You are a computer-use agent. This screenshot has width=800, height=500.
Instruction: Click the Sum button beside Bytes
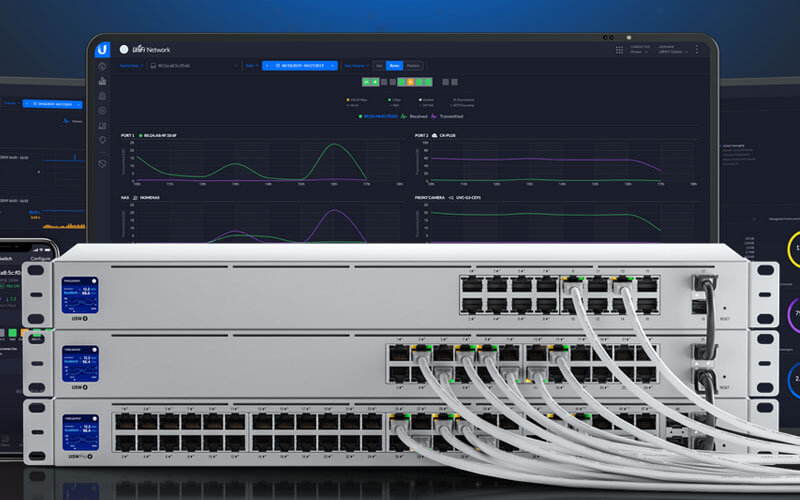[379, 65]
